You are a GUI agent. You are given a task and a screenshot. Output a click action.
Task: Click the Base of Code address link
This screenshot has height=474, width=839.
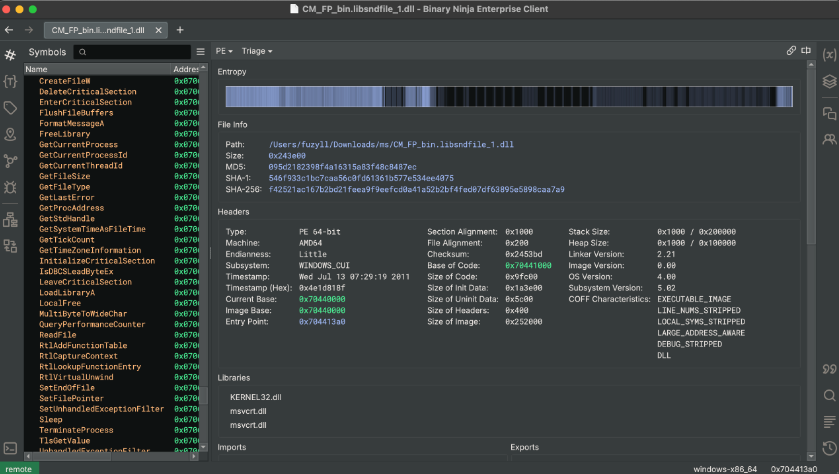tap(527, 265)
